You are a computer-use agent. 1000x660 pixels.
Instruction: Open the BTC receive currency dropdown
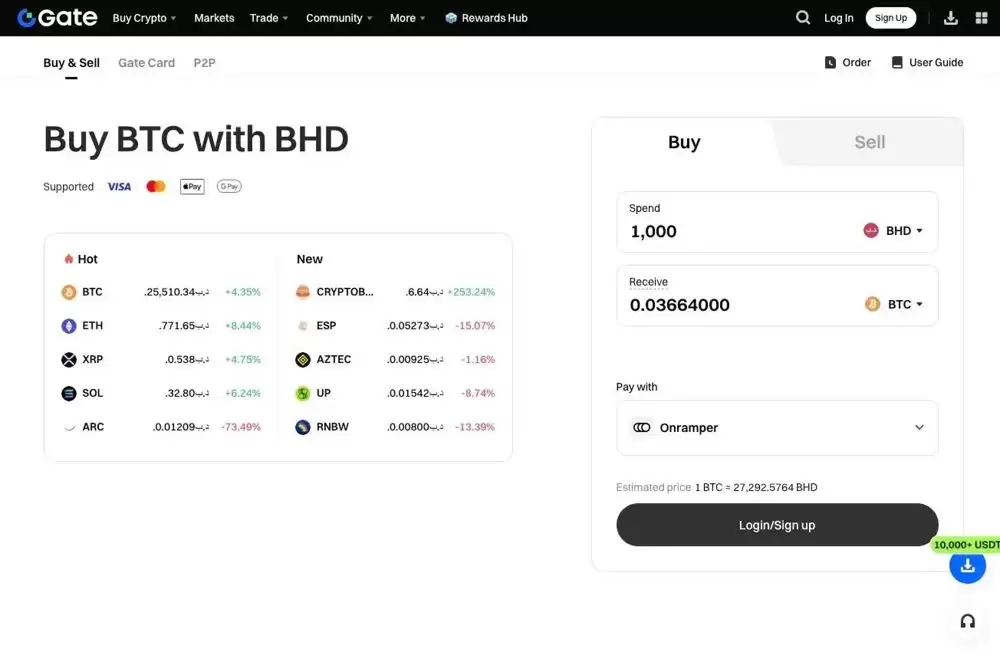[x=893, y=304]
